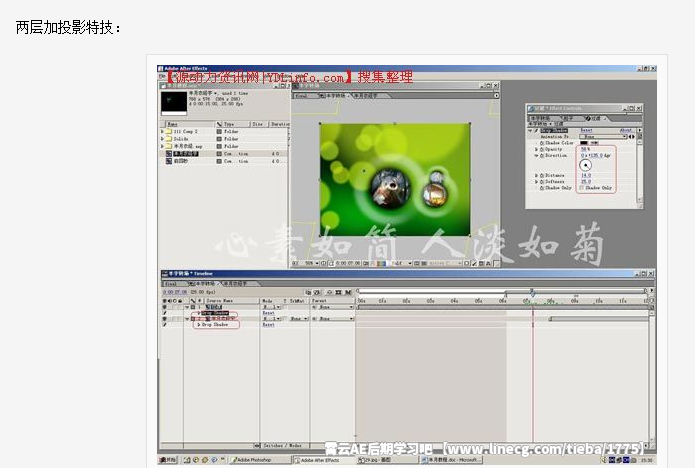Click the Direction angle dial
Viewport: 695px width, 468px height.
(x=586, y=165)
